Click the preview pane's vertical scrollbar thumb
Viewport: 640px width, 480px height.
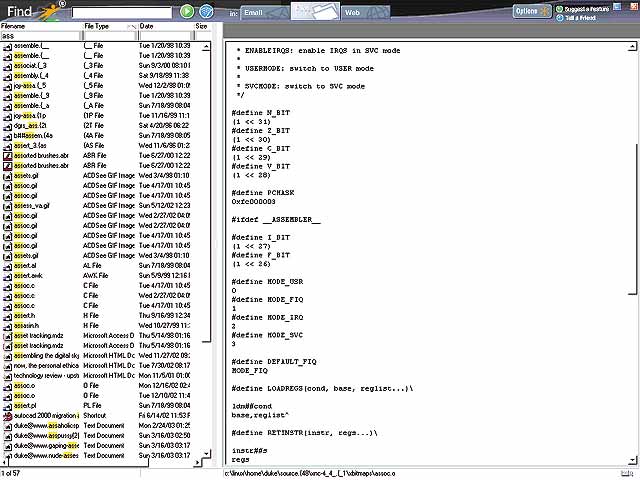tap(632, 218)
